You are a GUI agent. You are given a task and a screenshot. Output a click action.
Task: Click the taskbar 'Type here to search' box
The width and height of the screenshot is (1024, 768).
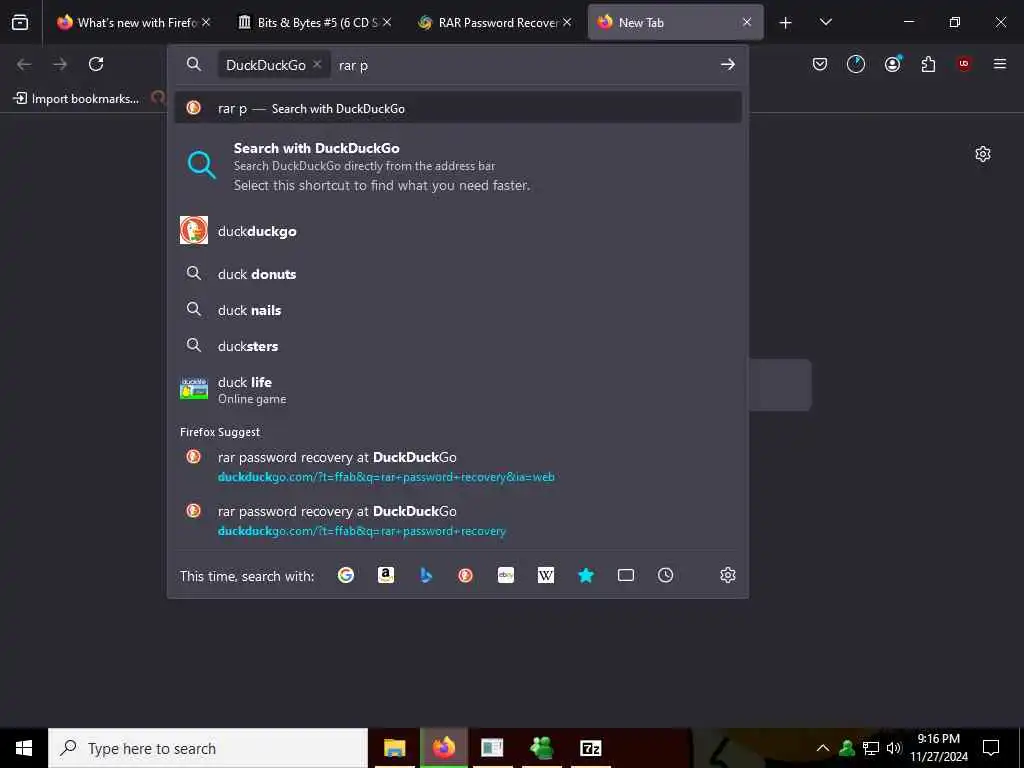tap(208, 748)
